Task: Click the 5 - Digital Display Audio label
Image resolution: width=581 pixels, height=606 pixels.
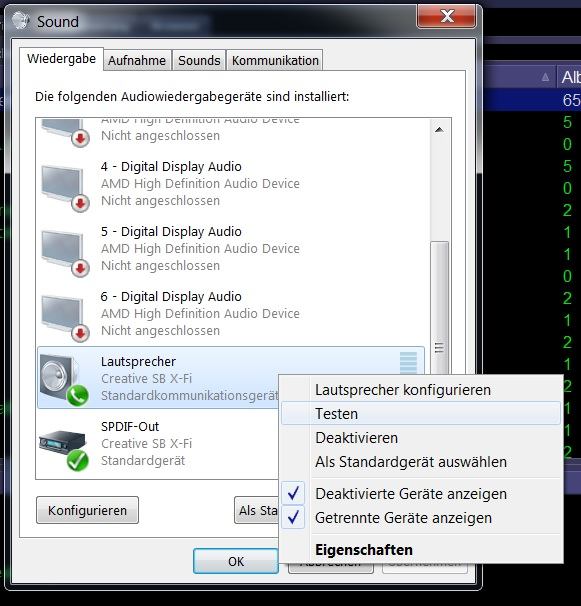Action: (x=171, y=232)
